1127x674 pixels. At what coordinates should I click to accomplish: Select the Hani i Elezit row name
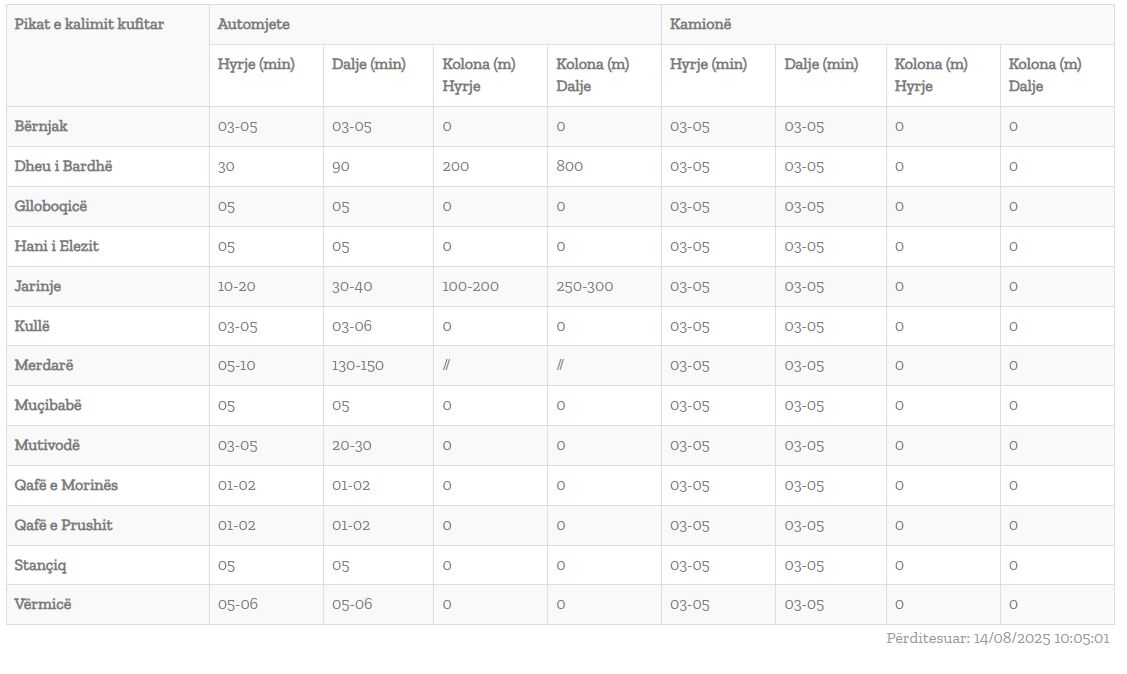(x=57, y=246)
